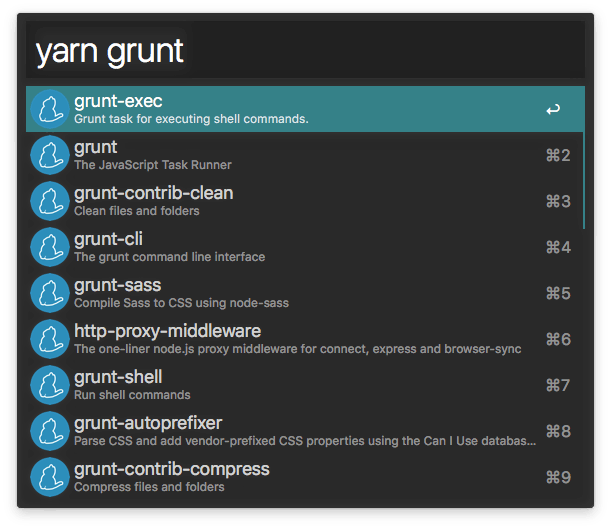Click 'Compile Sass to CSS using node-sass' text
The height and width of the screenshot is (529, 611).
pos(182,303)
